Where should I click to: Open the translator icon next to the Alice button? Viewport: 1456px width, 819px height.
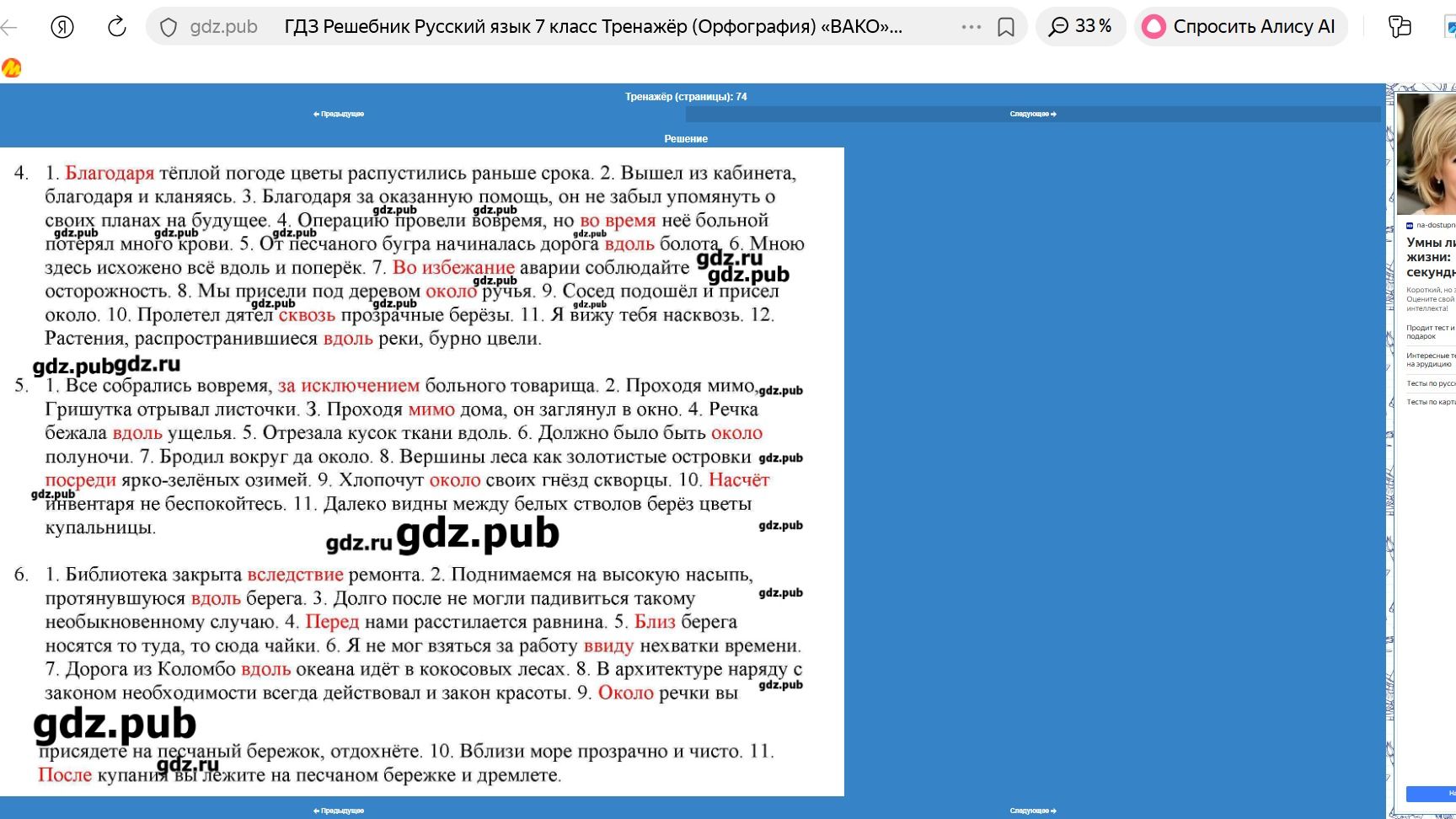pyautogui.click(x=1400, y=27)
